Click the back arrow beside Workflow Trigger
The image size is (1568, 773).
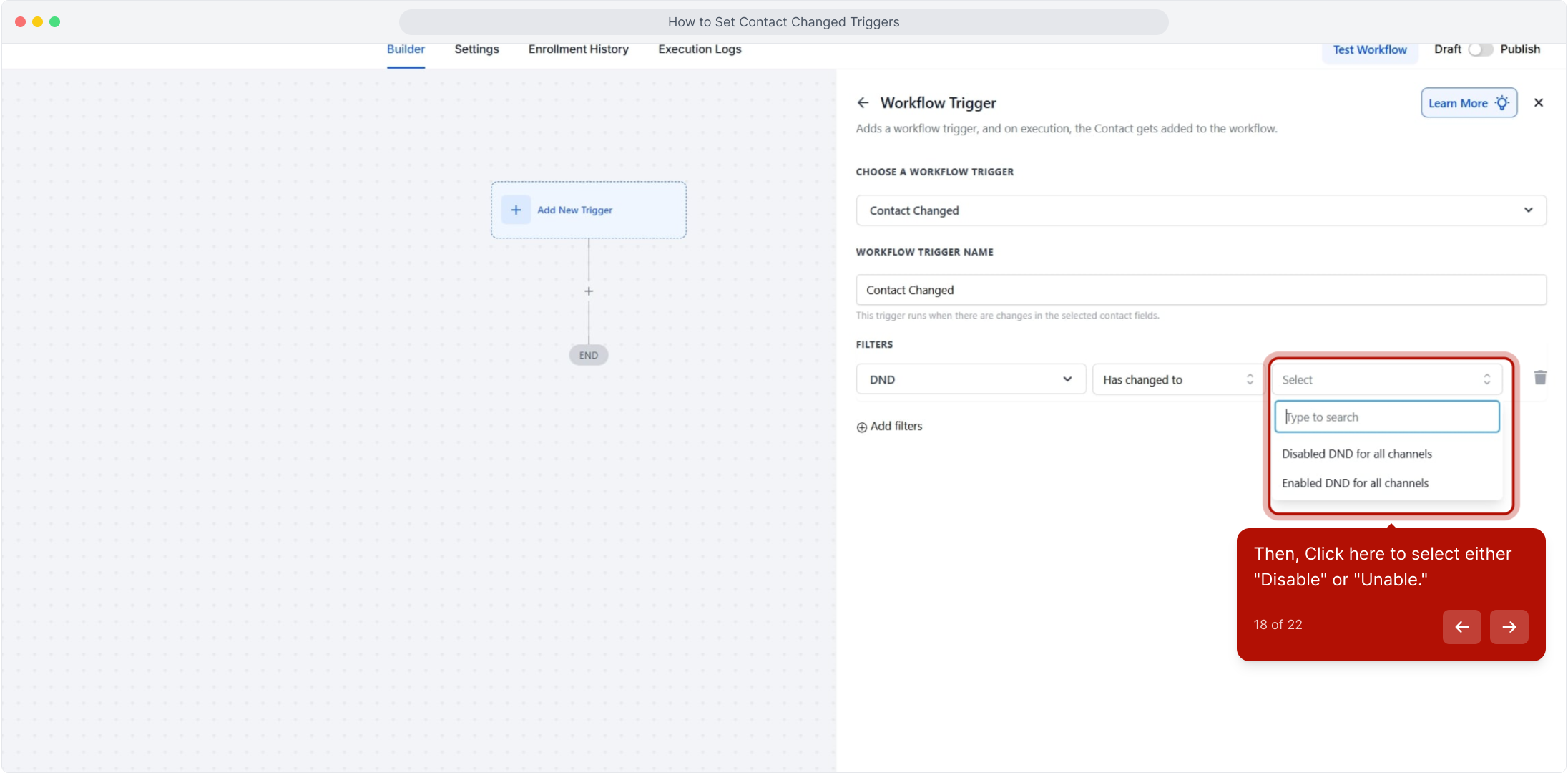pyautogui.click(x=863, y=103)
